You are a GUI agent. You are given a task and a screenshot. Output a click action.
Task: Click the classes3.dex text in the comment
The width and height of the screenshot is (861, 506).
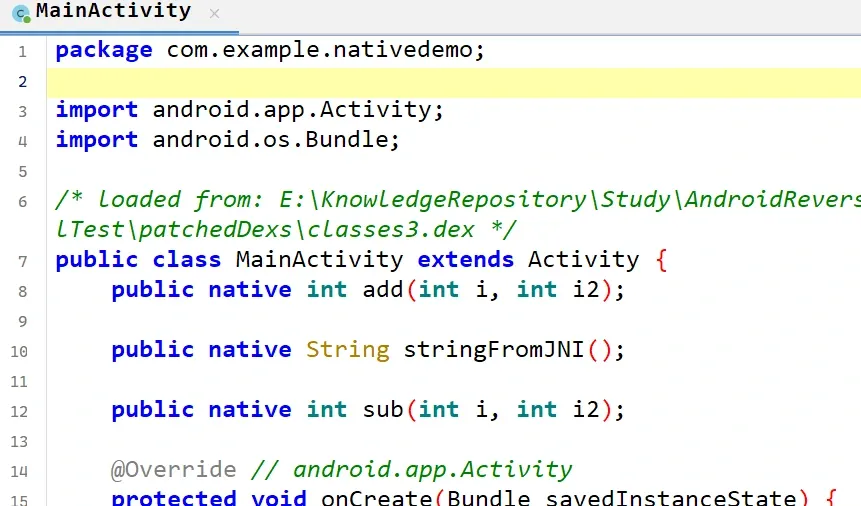pyautogui.click(x=390, y=229)
